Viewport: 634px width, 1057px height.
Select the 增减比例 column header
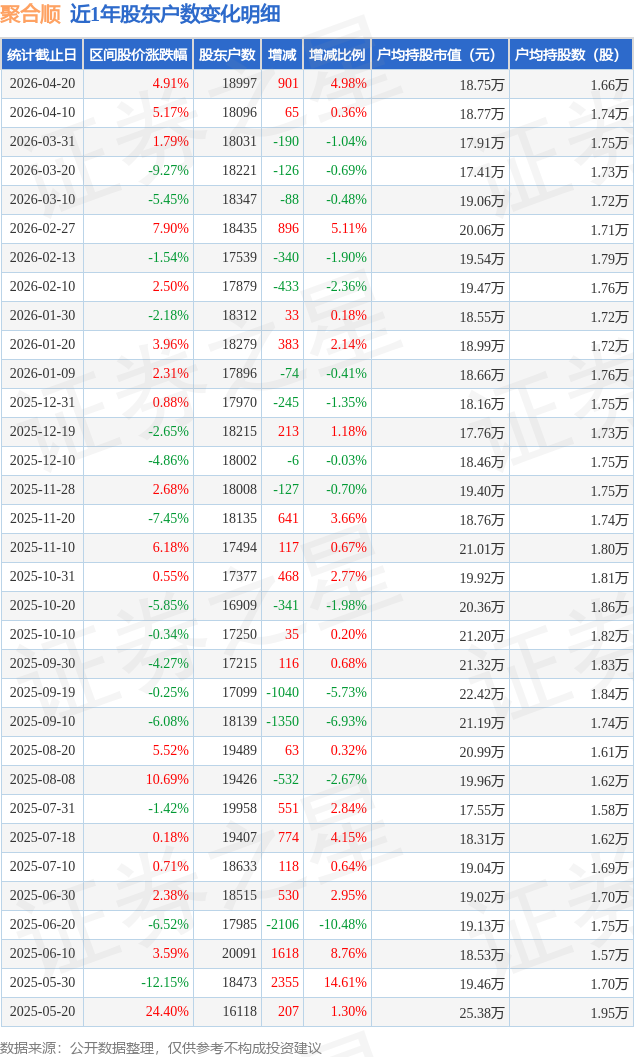[x=337, y=55]
